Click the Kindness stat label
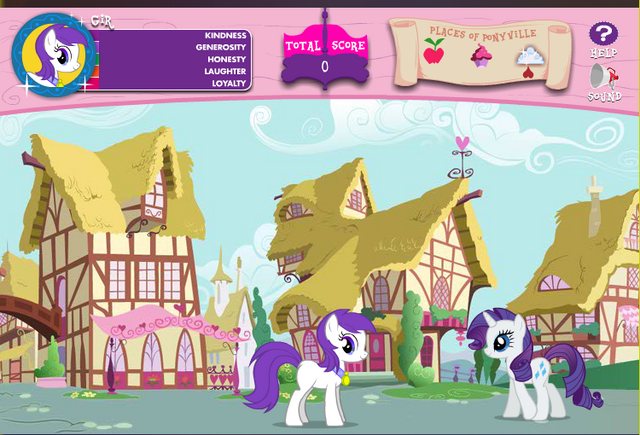Viewport: 640px width, 435px height. pyautogui.click(x=225, y=36)
